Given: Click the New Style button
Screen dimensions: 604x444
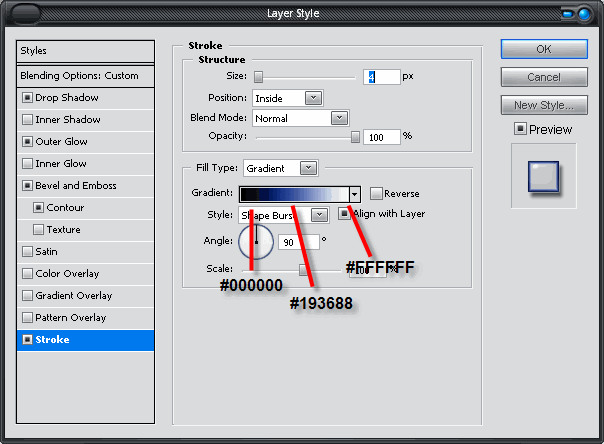Looking at the screenshot, I should click(543, 105).
